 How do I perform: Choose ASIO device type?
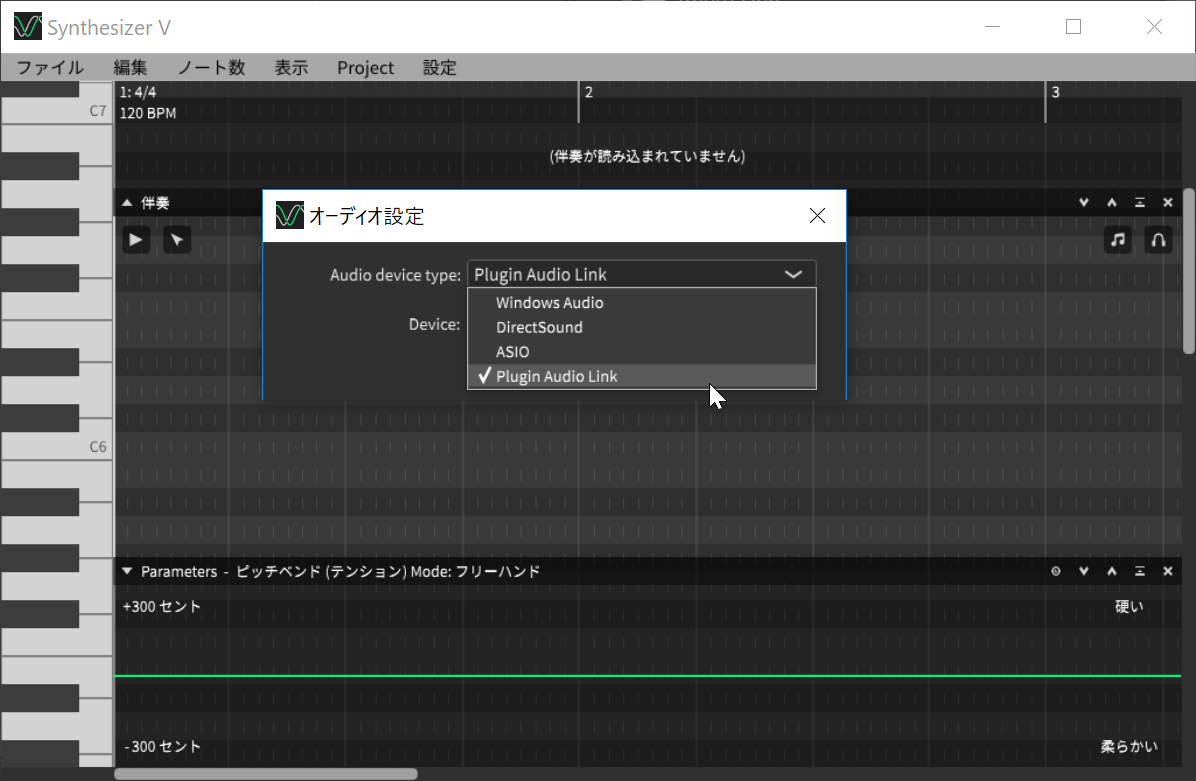[x=641, y=352]
